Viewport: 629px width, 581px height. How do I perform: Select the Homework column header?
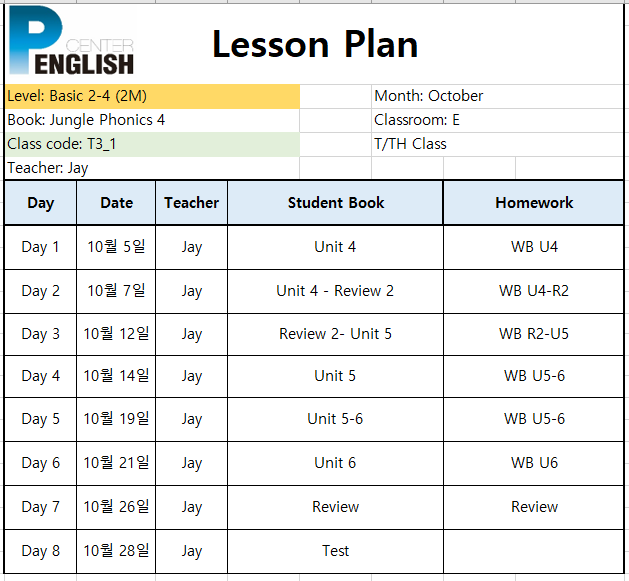click(534, 203)
